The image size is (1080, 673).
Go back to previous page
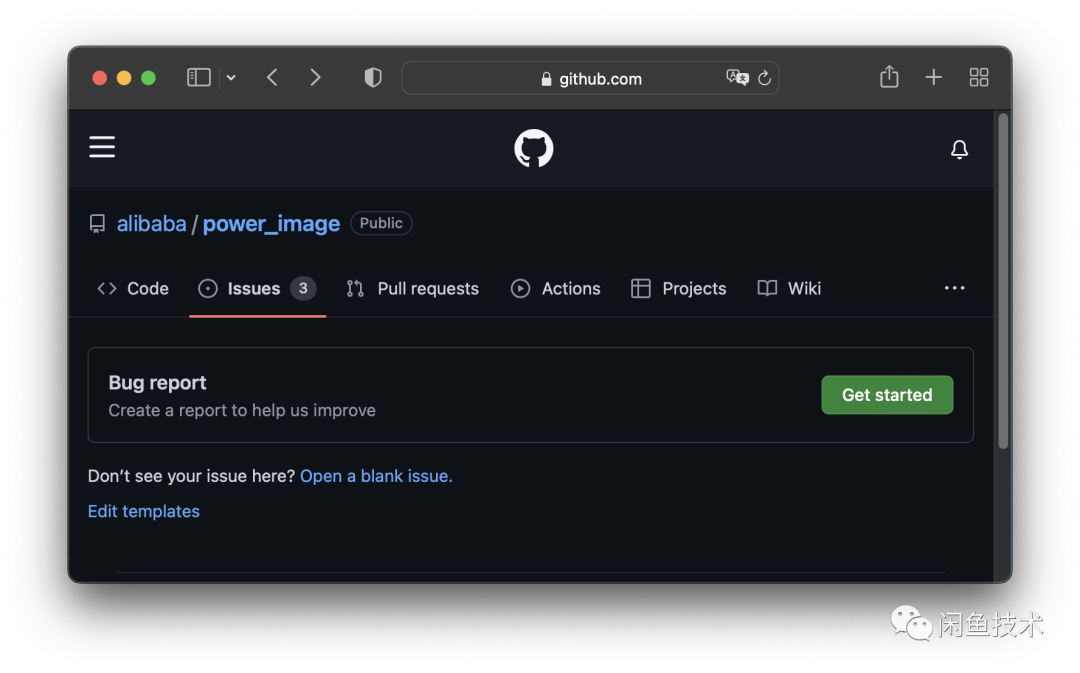(272, 77)
